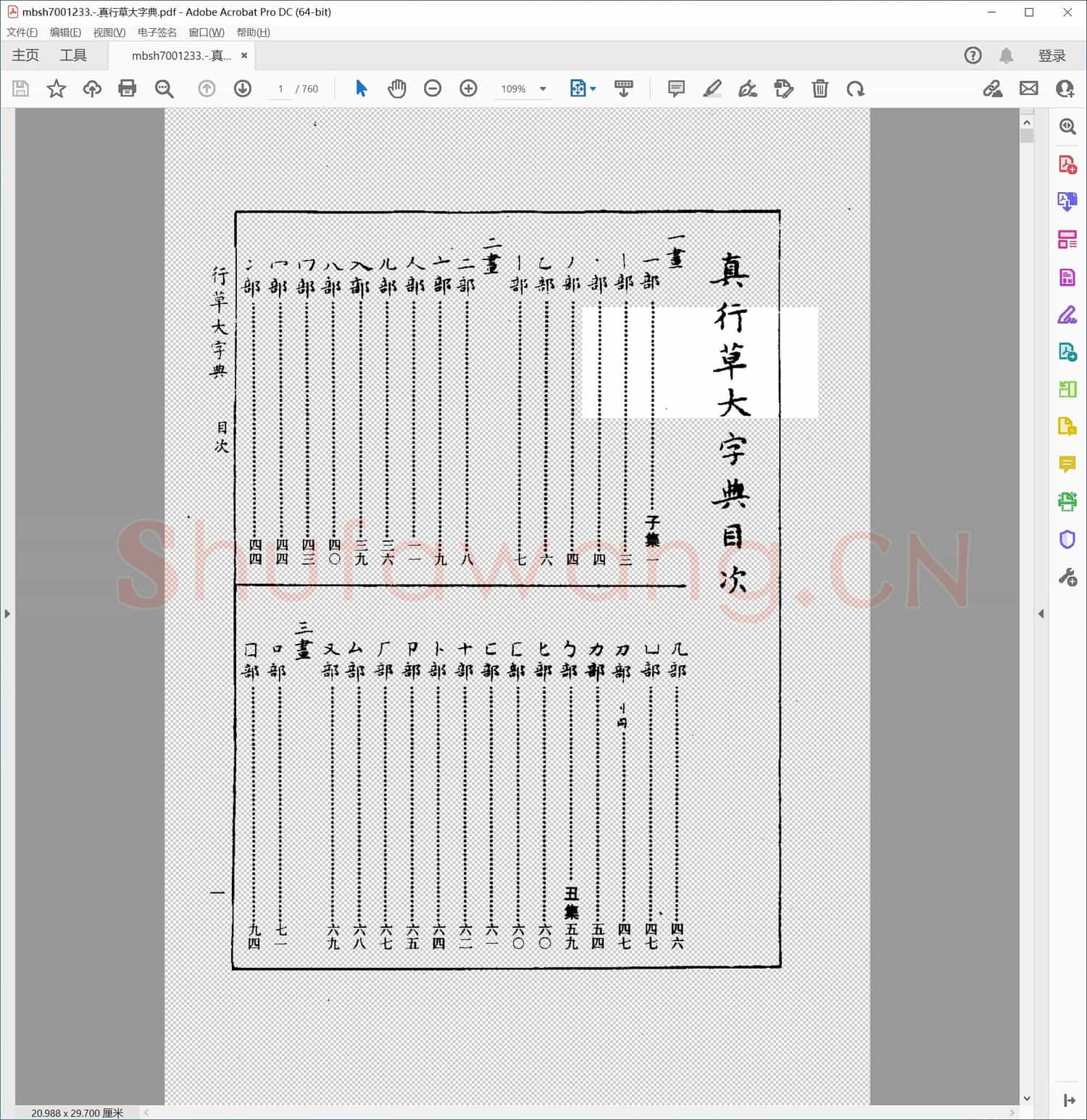Viewport: 1087px width, 1120px height.
Task: Close the mbsh7001233 document tab
Action: pyautogui.click(x=244, y=55)
